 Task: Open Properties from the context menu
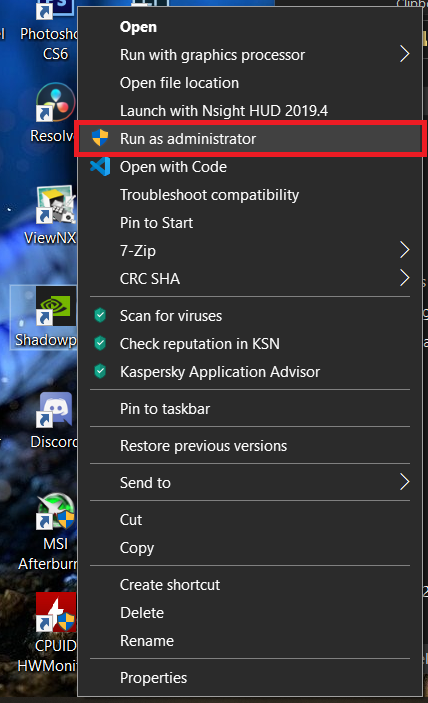(250, 678)
